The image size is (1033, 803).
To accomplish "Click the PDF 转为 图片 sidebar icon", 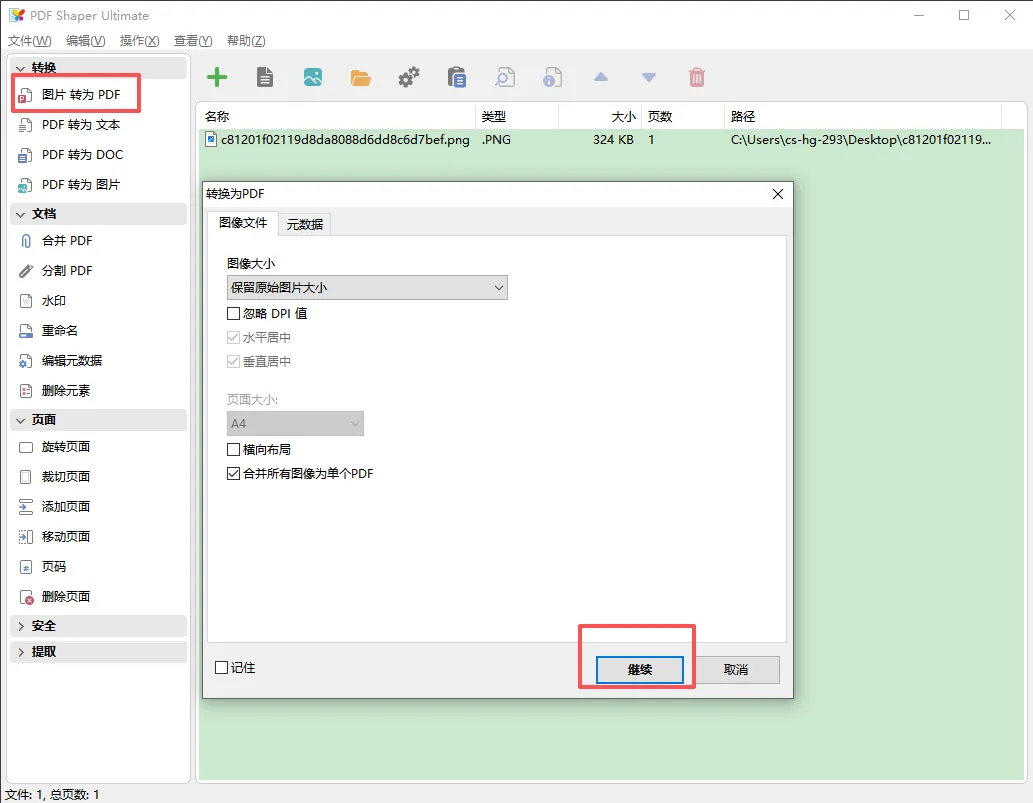I will 25,185.
